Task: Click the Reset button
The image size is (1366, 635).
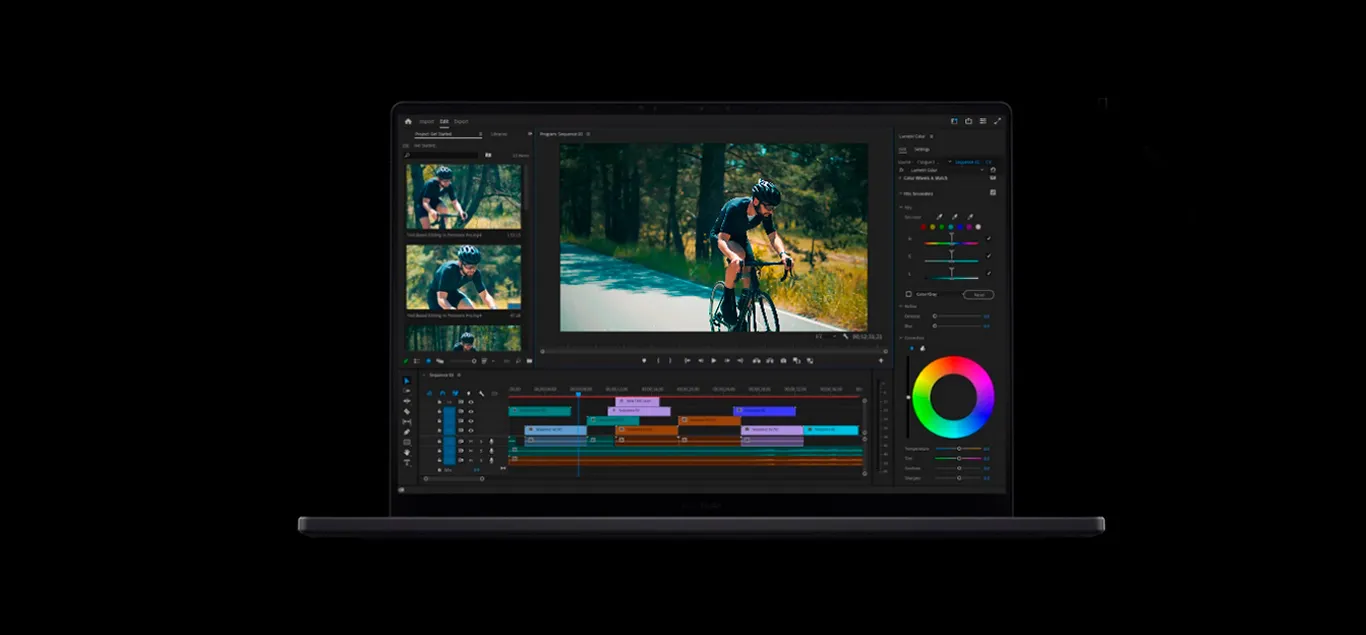Action: (x=978, y=294)
